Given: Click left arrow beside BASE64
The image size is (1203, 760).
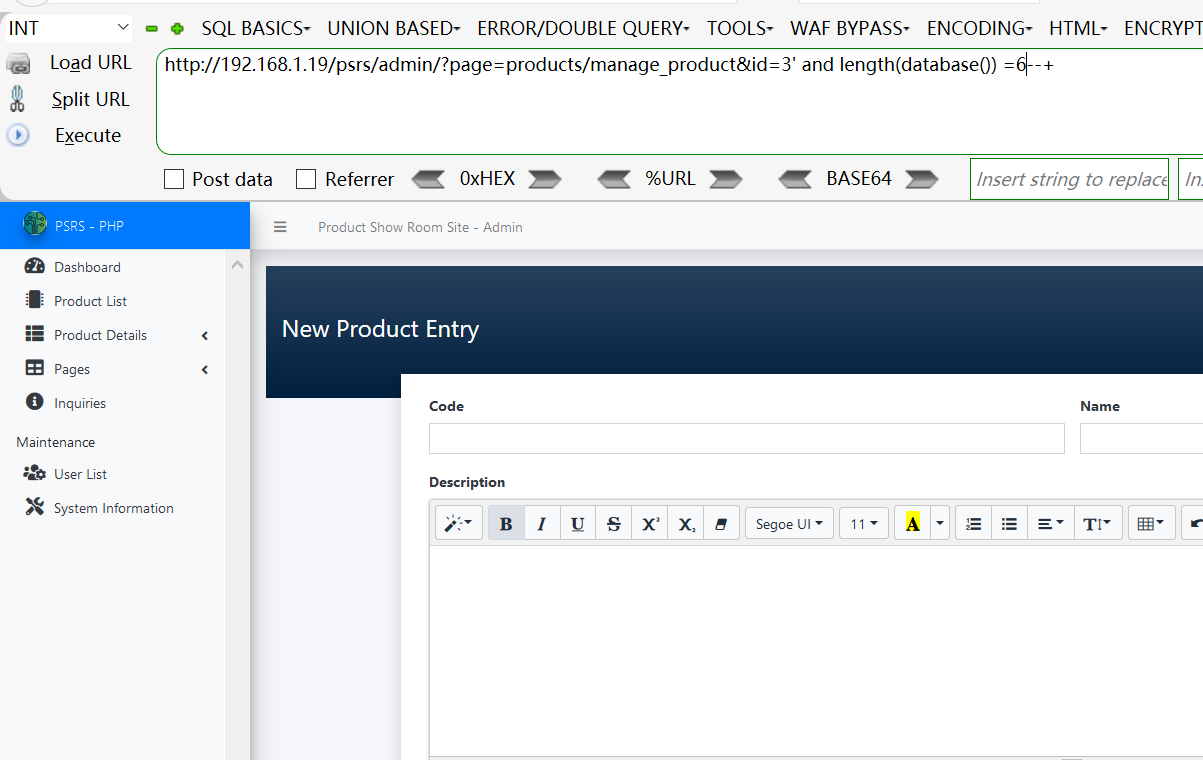Looking at the screenshot, I should tap(796, 179).
